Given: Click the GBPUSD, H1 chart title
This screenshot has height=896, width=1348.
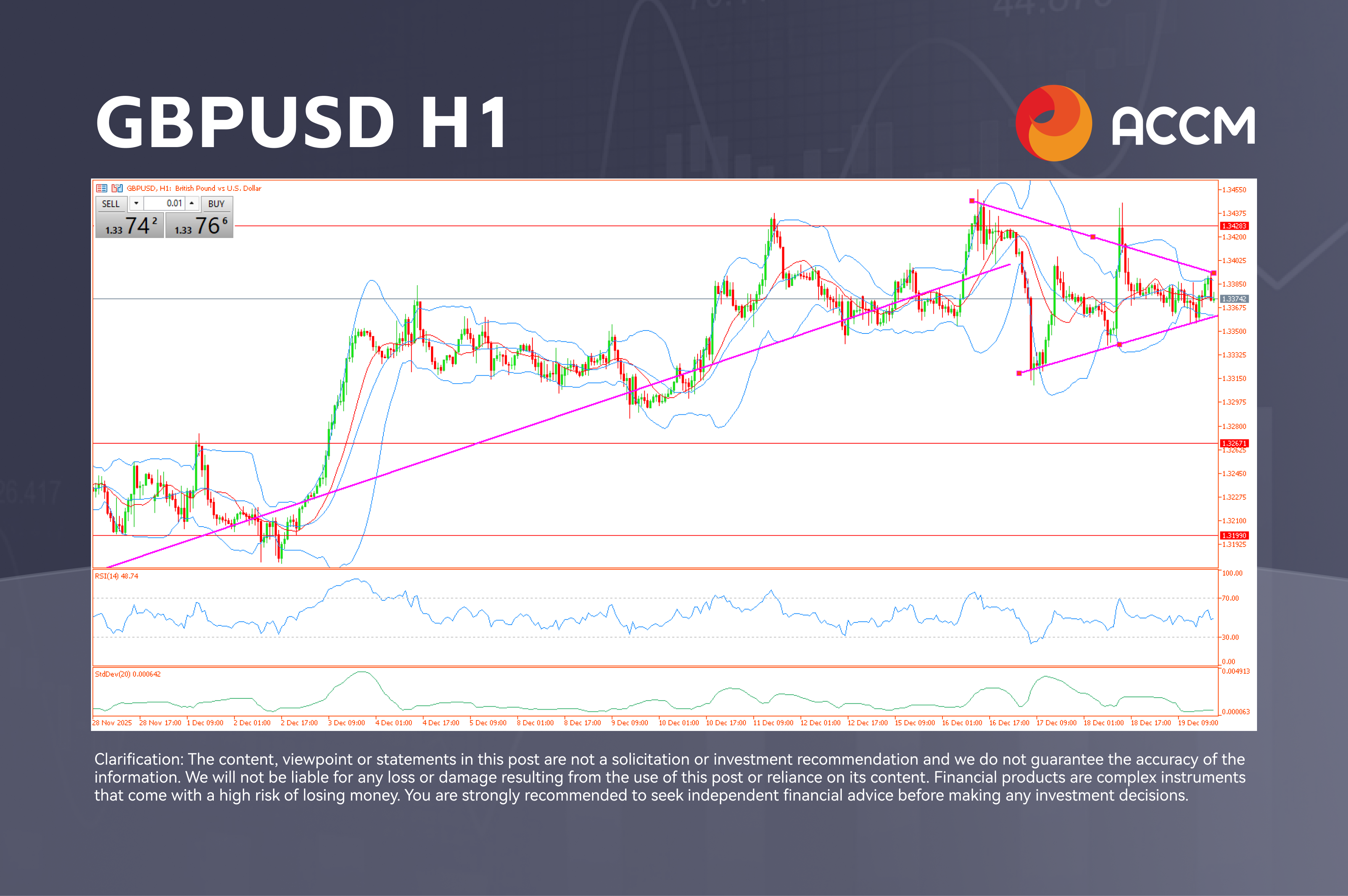Looking at the screenshot, I should [194, 189].
